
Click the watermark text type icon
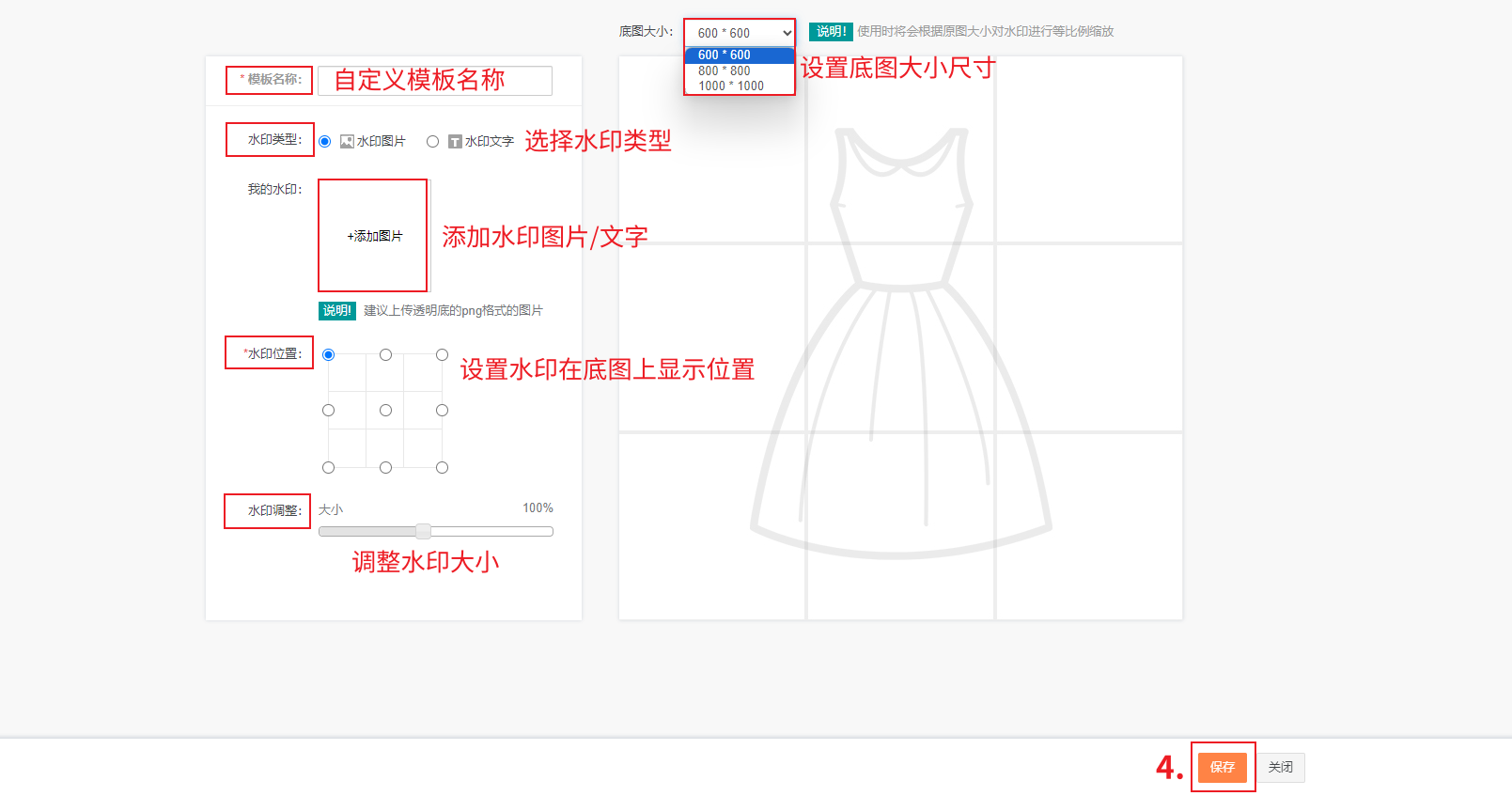coord(455,142)
